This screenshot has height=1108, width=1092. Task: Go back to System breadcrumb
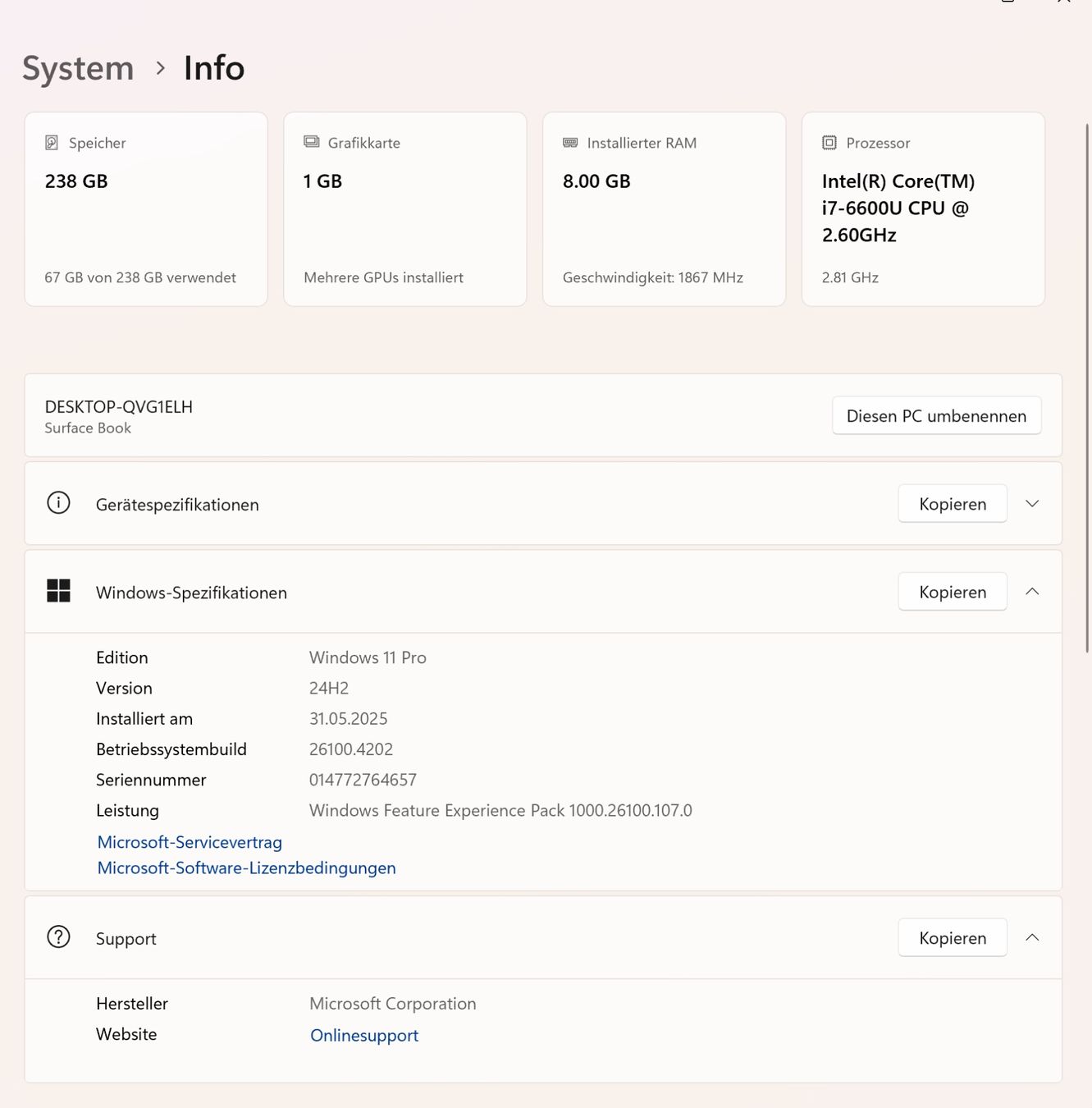pyautogui.click(x=78, y=68)
